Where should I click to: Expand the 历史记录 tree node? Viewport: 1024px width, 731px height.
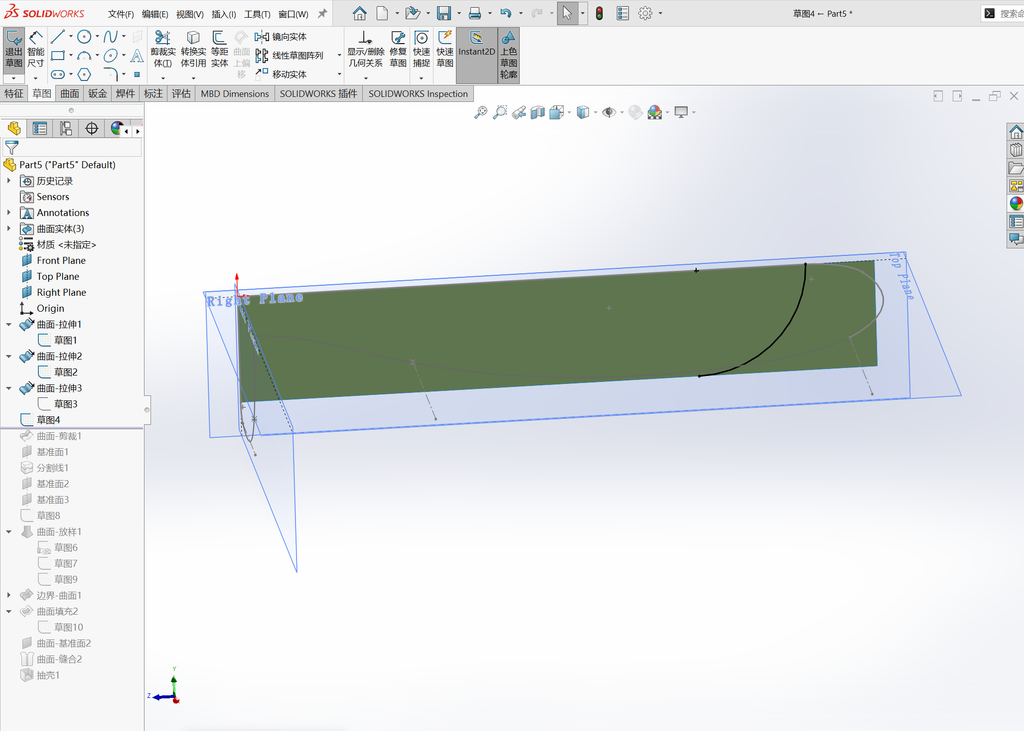tap(9, 180)
